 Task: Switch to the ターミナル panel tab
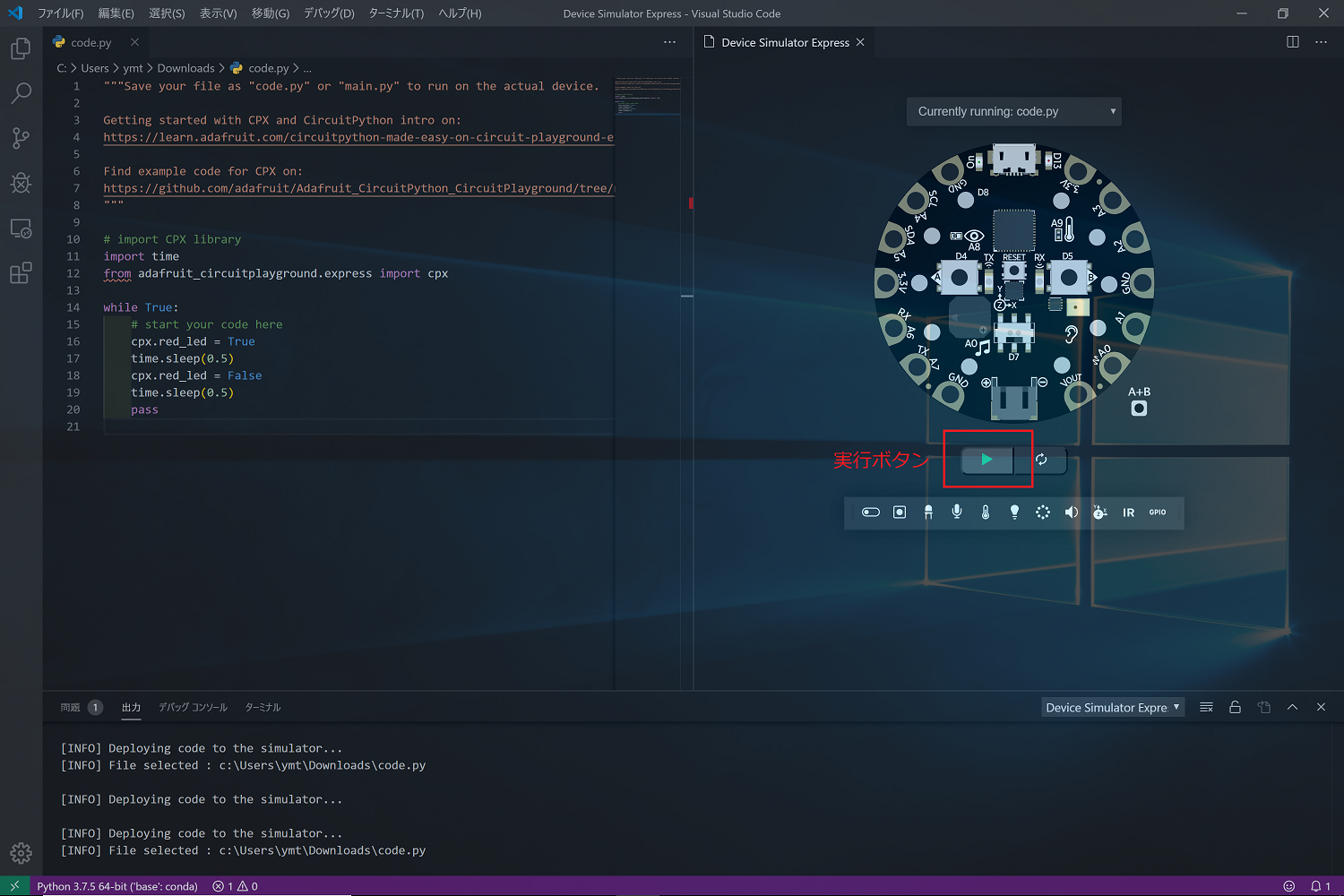point(263,707)
